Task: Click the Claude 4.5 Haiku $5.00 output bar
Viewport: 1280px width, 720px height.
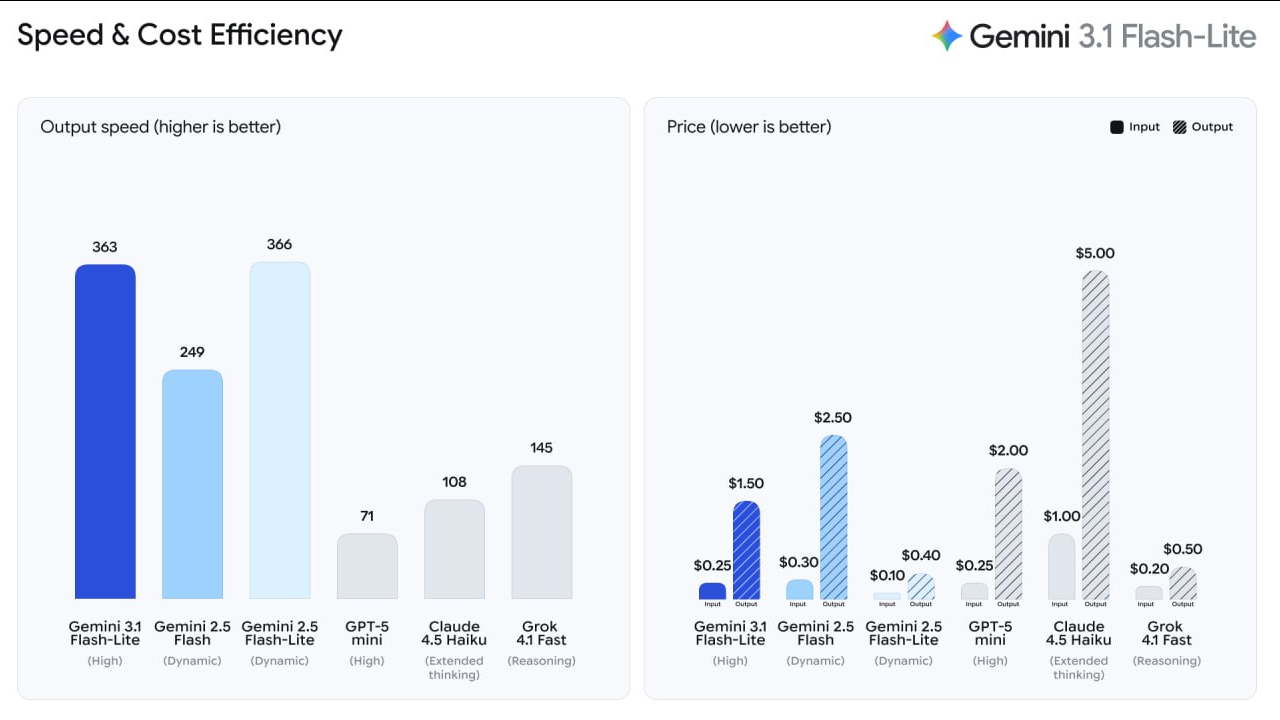Action: 1096,435
